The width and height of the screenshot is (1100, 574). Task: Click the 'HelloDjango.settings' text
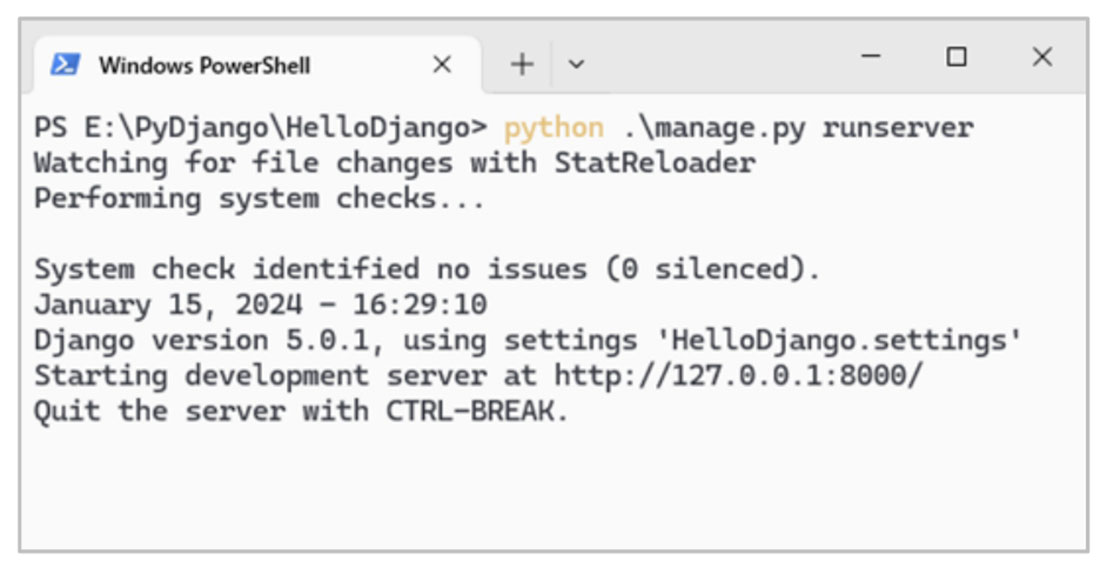tap(839, 340)
